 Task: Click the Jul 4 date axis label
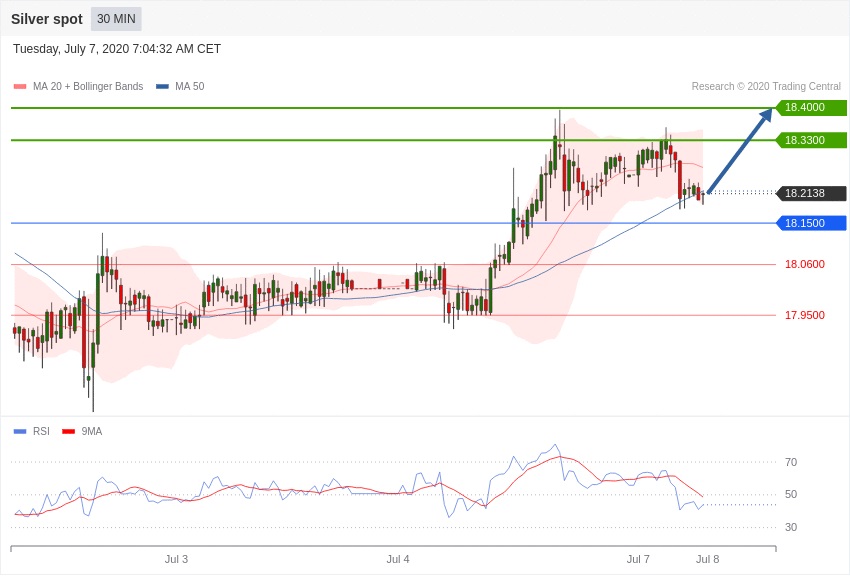[398, 559]
